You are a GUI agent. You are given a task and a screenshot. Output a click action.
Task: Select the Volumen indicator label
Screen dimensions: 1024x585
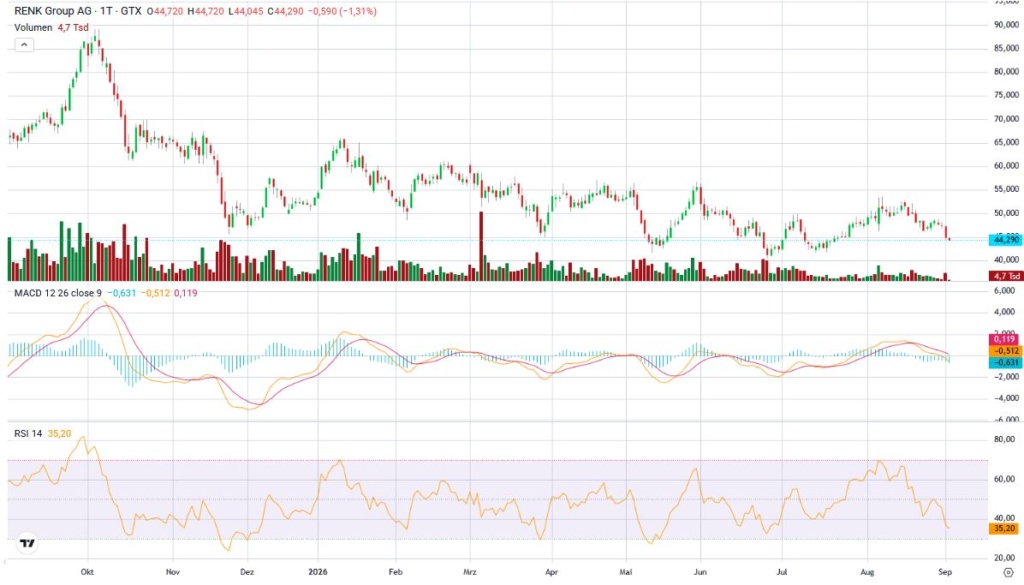tap(33, 27)
